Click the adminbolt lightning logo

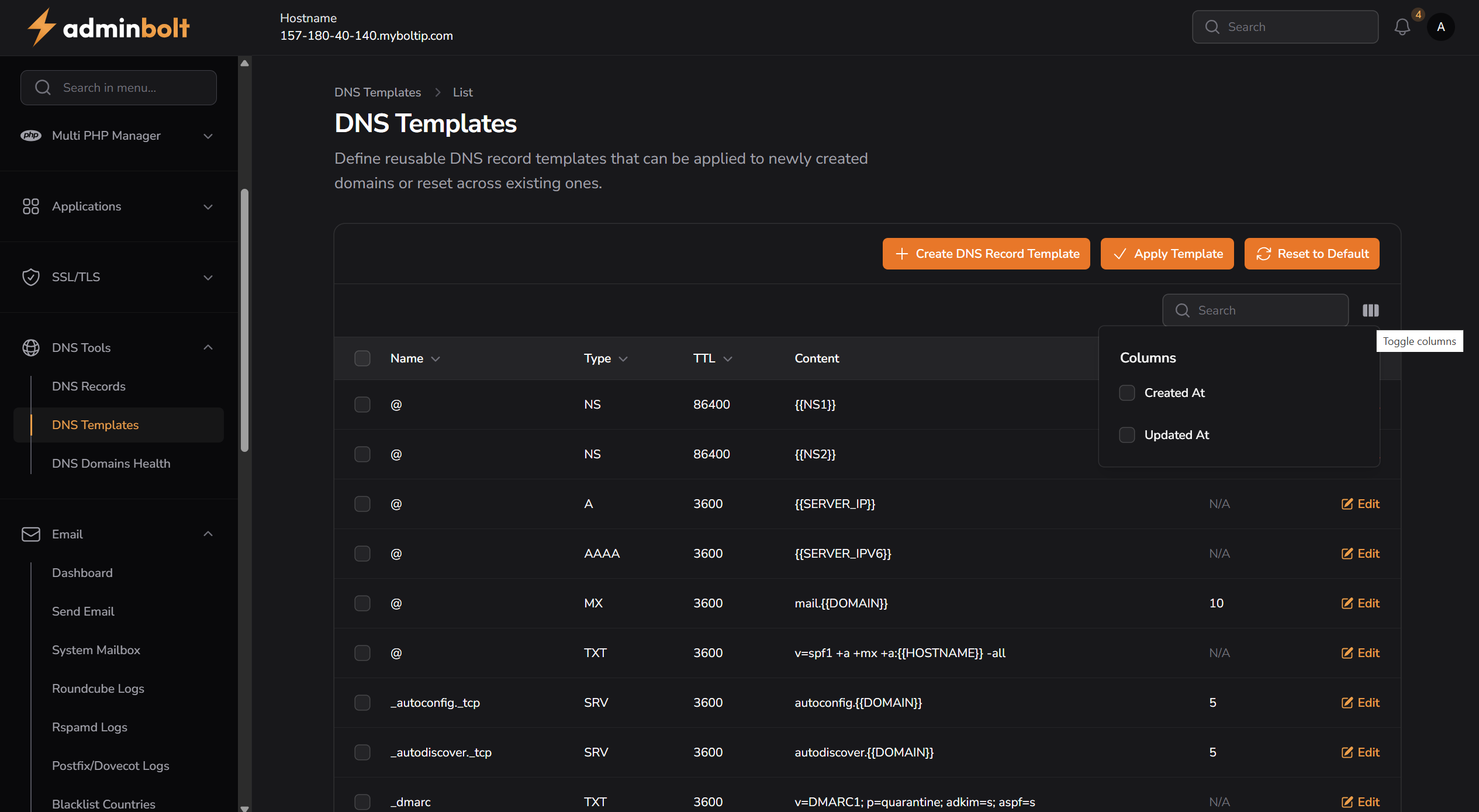41,26
